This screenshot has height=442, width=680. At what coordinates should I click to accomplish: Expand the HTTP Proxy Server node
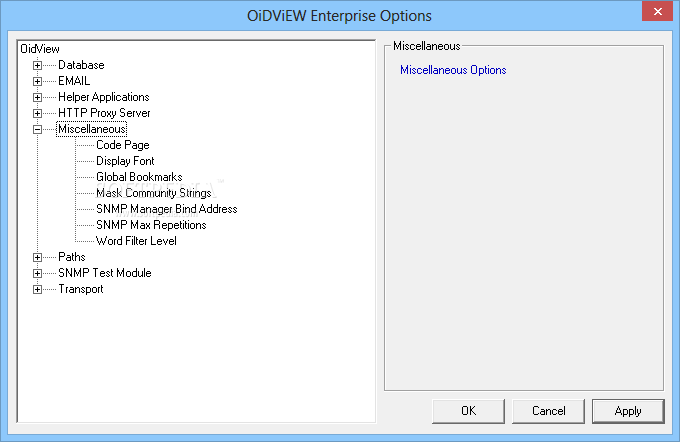37,114
